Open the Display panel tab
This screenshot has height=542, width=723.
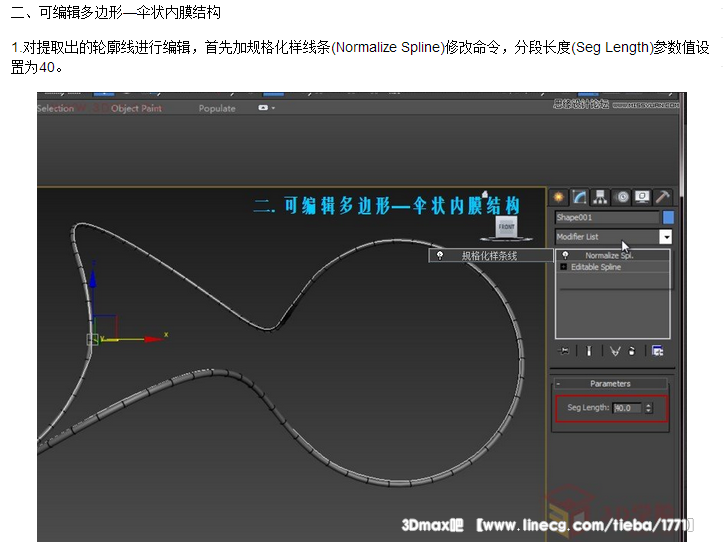[642, 197]
